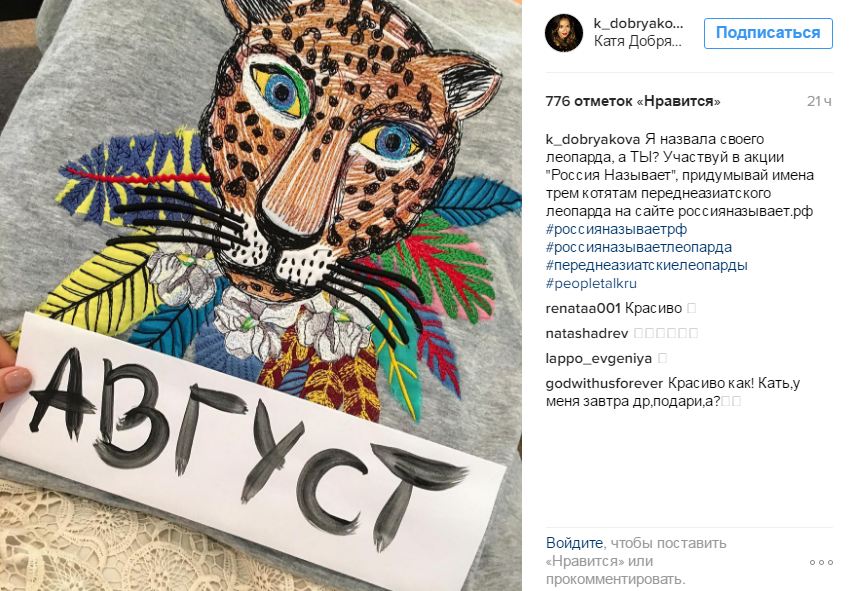Open k_dobryakova username in the caption
The width and height of the screenshot is (852, 591).
click(593, 140)
